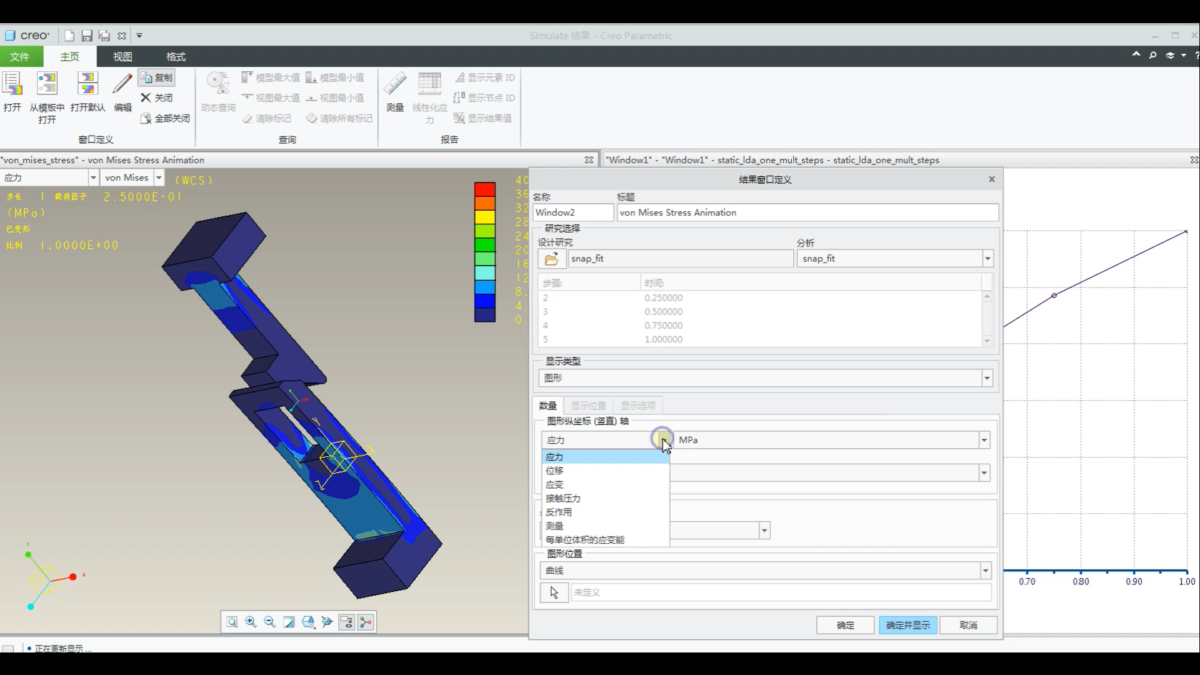Click 打开默认 open default icon
Image resolution: width=1200 pixels, height=675 pixels.
pyautogui.click(x=88, y=84)
